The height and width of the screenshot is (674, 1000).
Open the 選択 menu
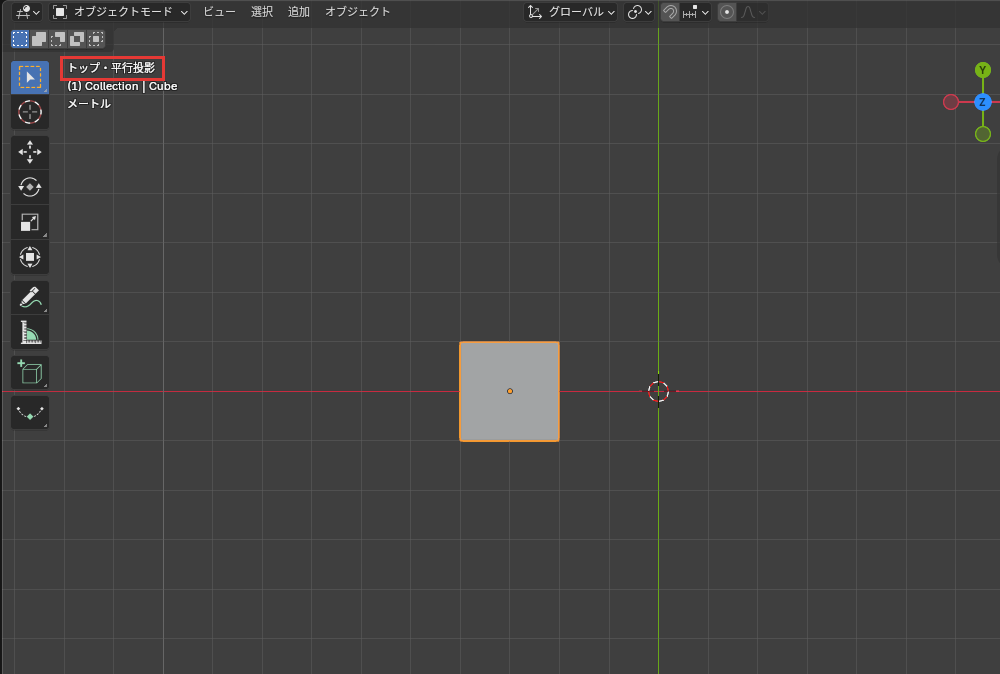pyautogui.click(x=261, y=12)
